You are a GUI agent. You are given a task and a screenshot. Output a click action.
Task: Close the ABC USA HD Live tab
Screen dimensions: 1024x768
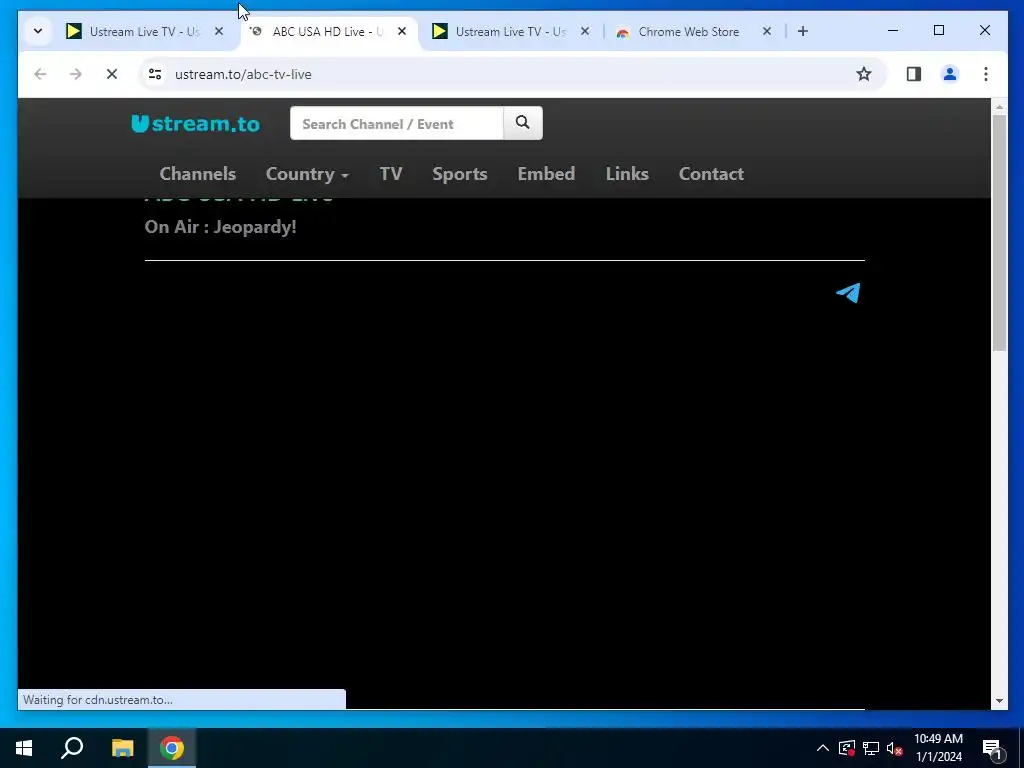click(x=402, y=31)
